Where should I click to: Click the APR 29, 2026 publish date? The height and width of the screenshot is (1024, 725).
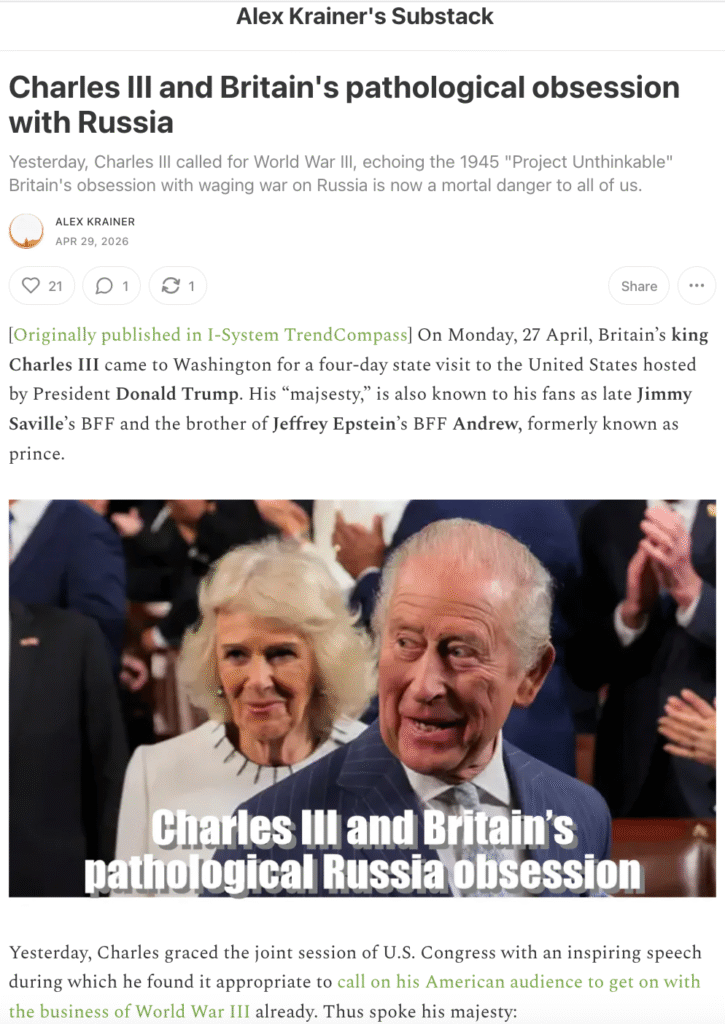coord(92,241)
